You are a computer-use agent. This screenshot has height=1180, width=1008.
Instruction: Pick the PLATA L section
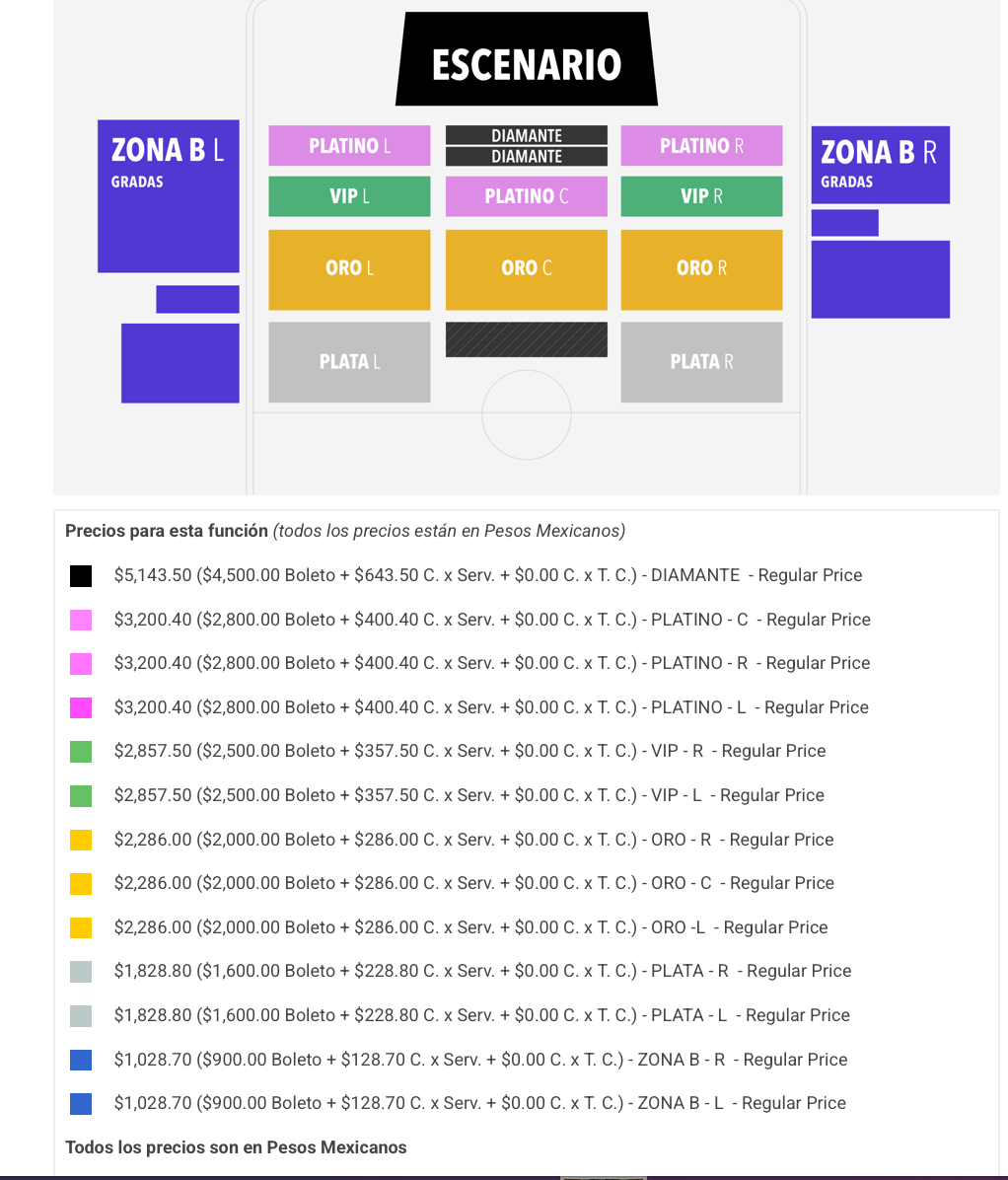[349, 362]
